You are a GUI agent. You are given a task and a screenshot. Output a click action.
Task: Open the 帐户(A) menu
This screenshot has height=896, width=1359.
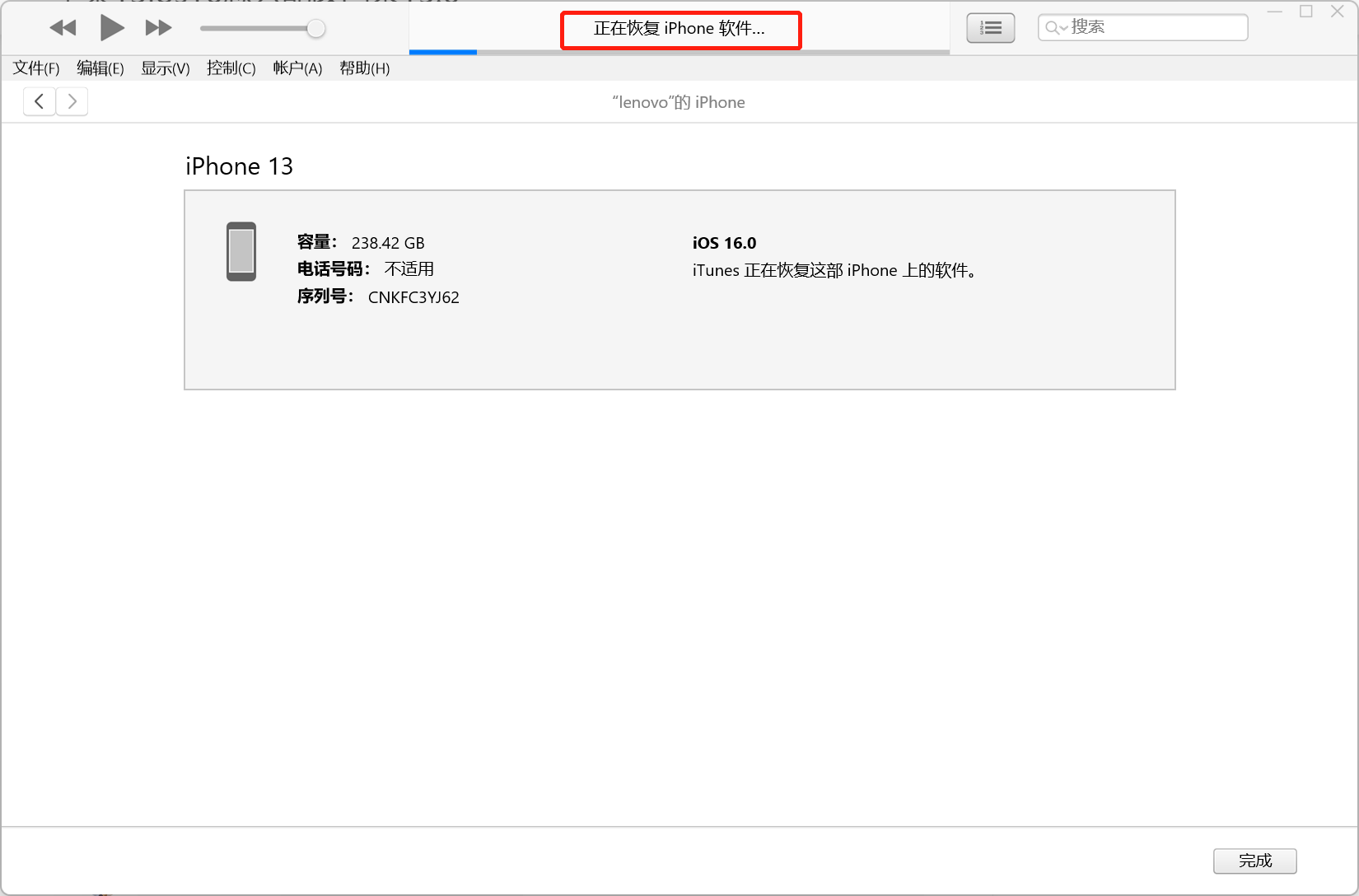tap(297, 68)
